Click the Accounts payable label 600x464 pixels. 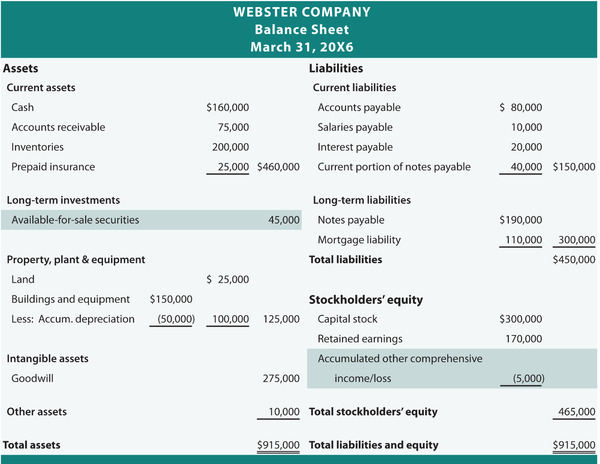[x=359, y=107]
